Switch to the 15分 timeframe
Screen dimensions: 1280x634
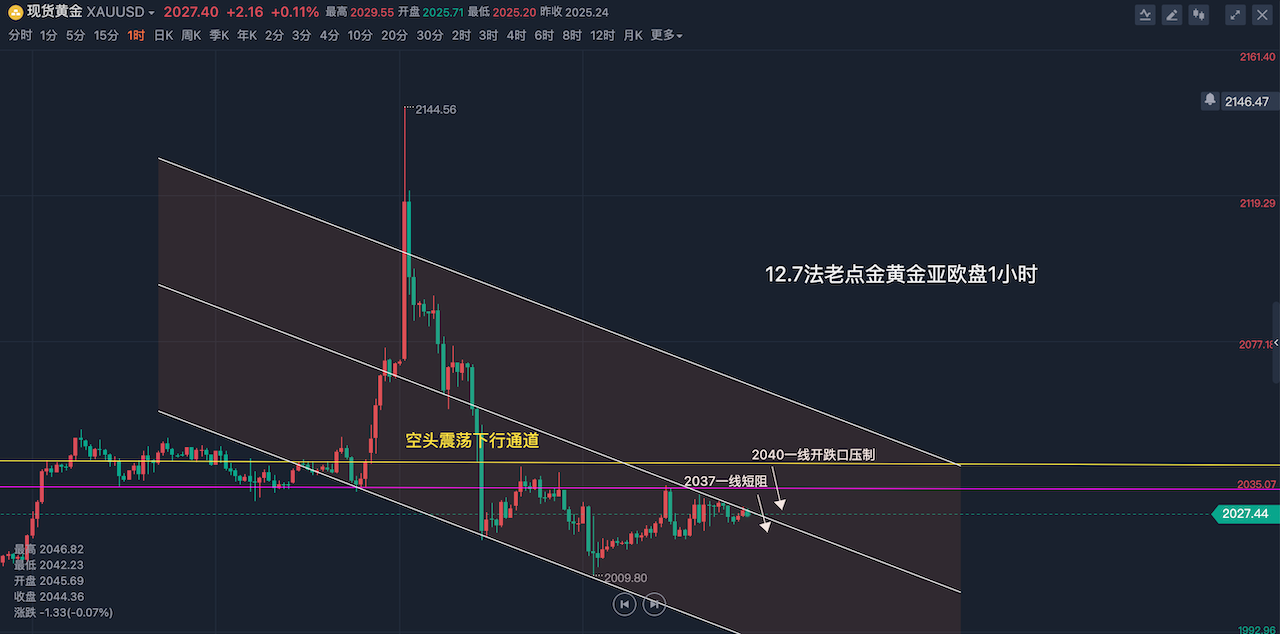click(106, 36)
